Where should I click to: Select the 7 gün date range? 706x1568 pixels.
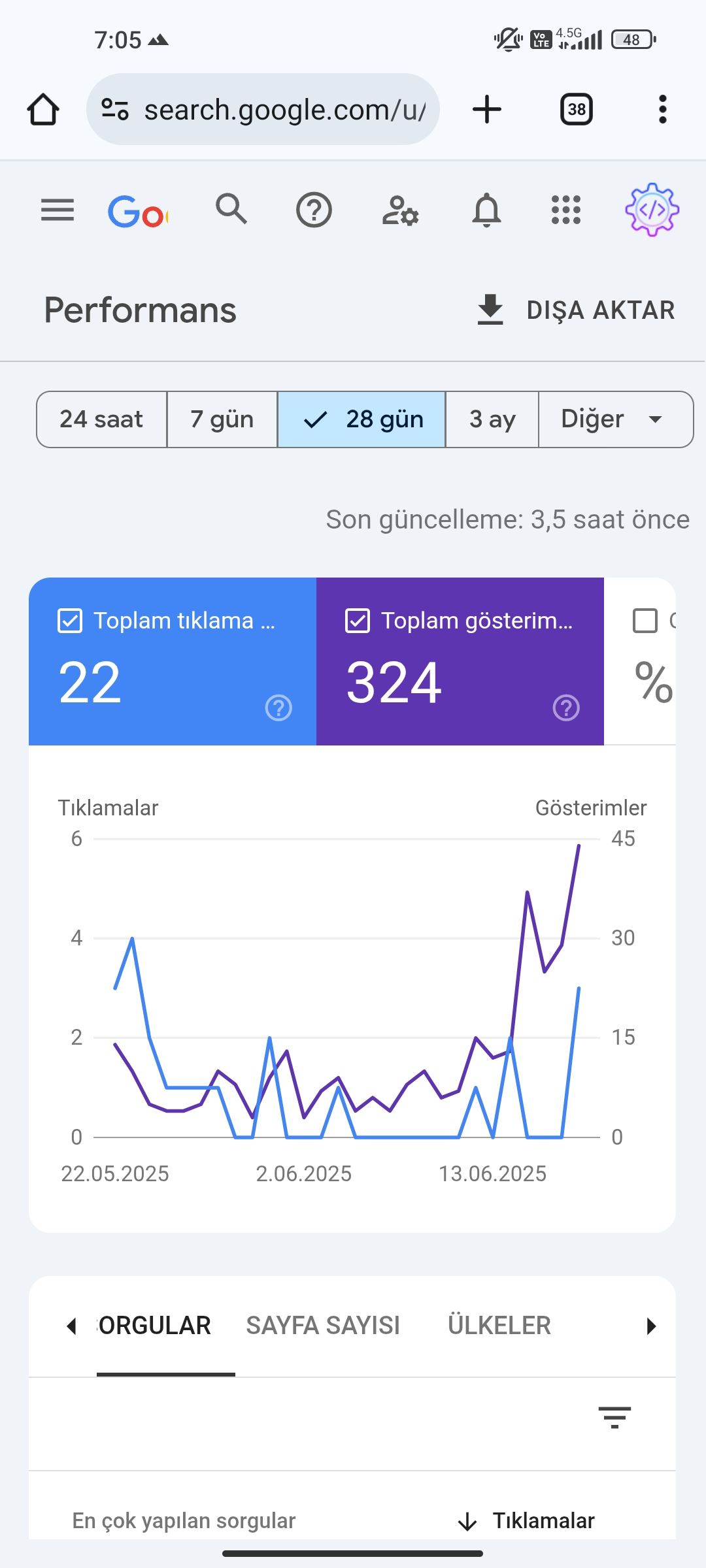point(222,419)
